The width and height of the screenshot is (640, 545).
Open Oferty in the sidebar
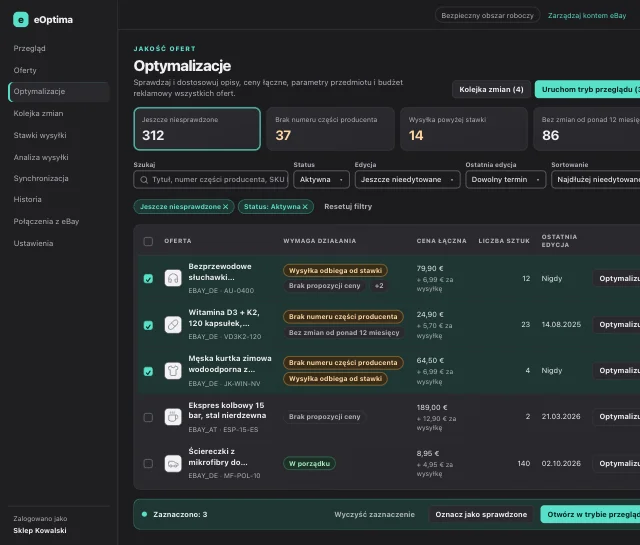click(25, 70)
